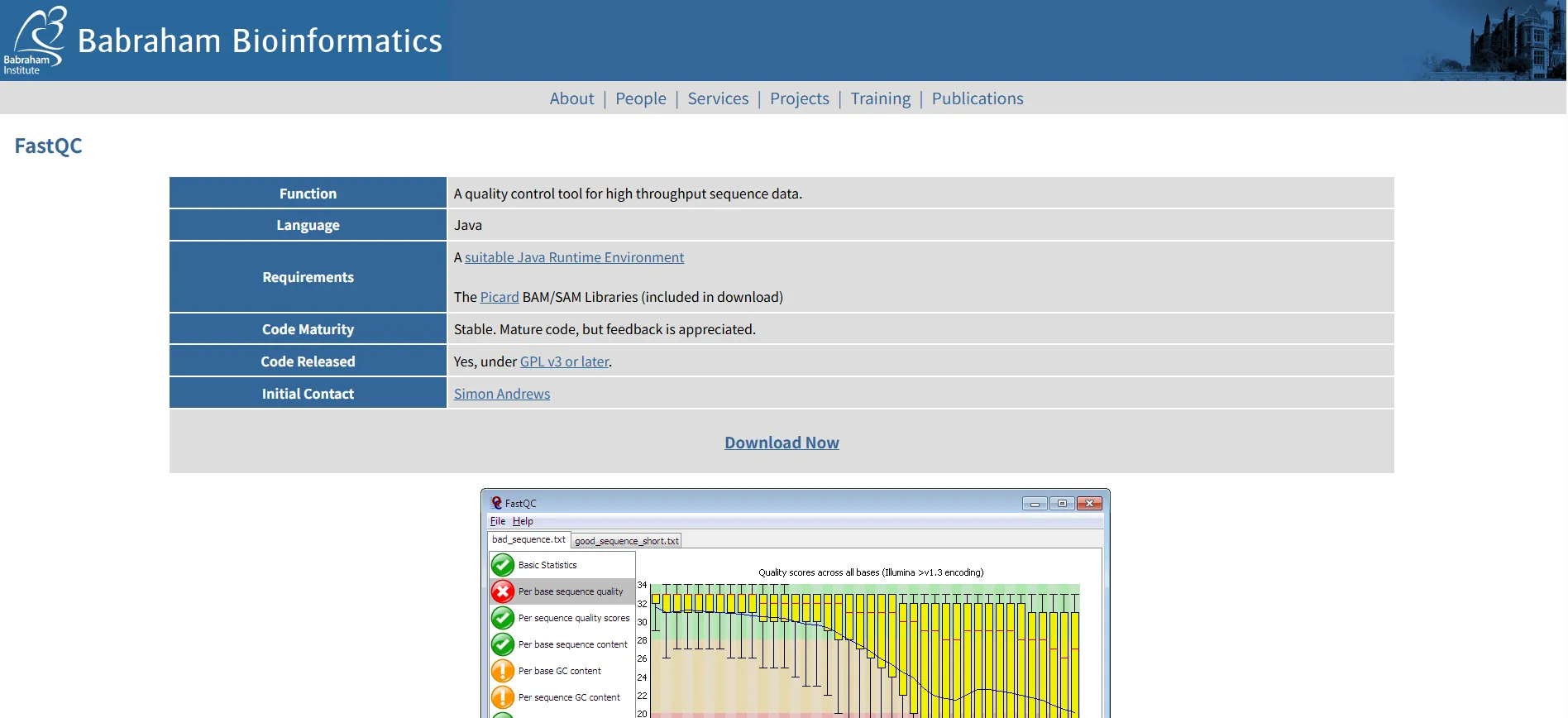Contact Simon Andrews via his link
Viewport: 1568px width, 718px height.
point(501,394)
